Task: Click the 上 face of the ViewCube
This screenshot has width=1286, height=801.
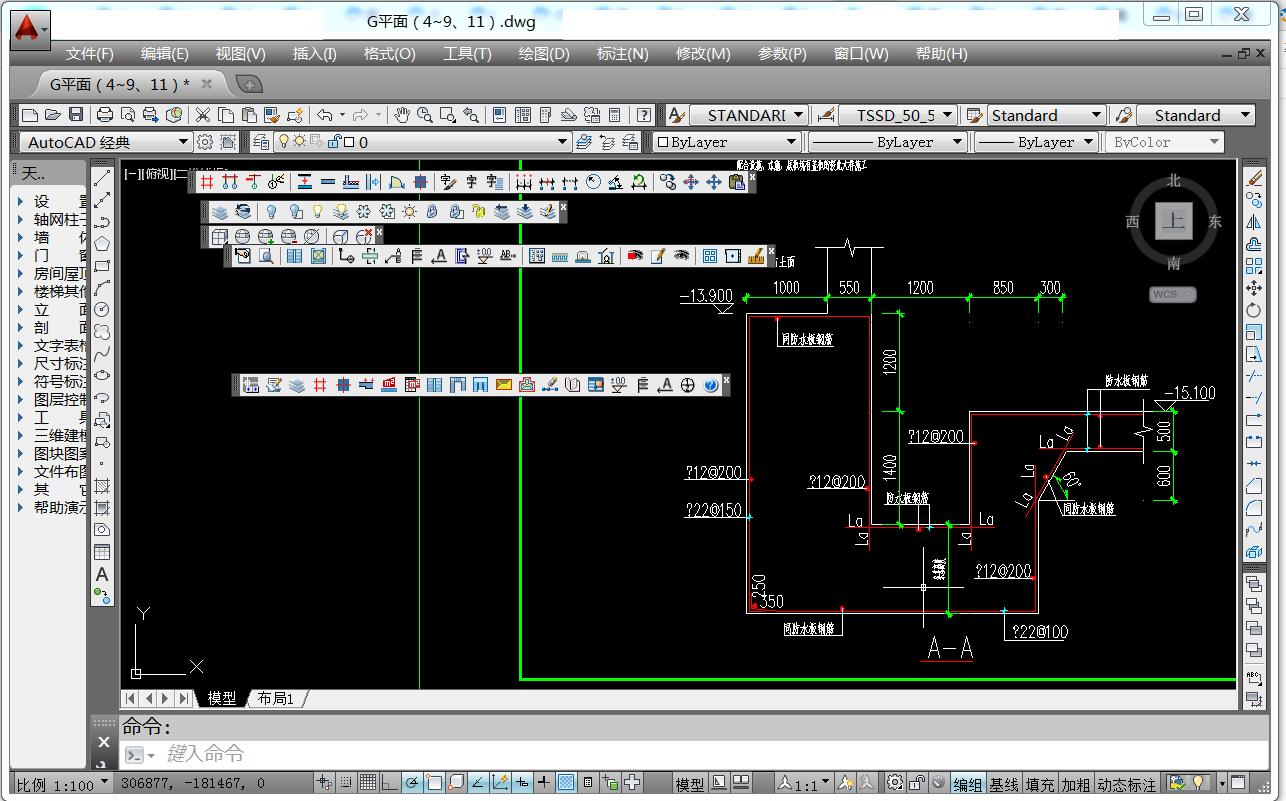Action: pos(1173,221)
